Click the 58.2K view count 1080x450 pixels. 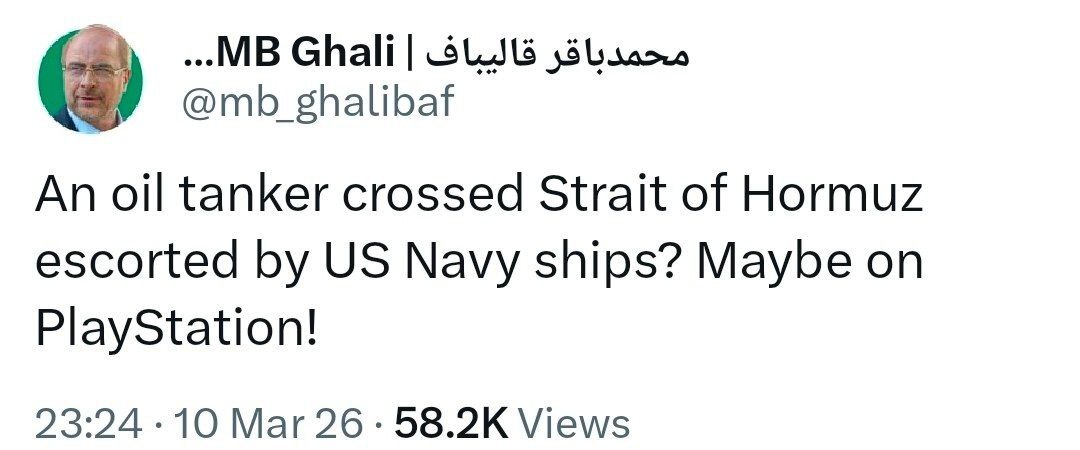click(453, 423)
